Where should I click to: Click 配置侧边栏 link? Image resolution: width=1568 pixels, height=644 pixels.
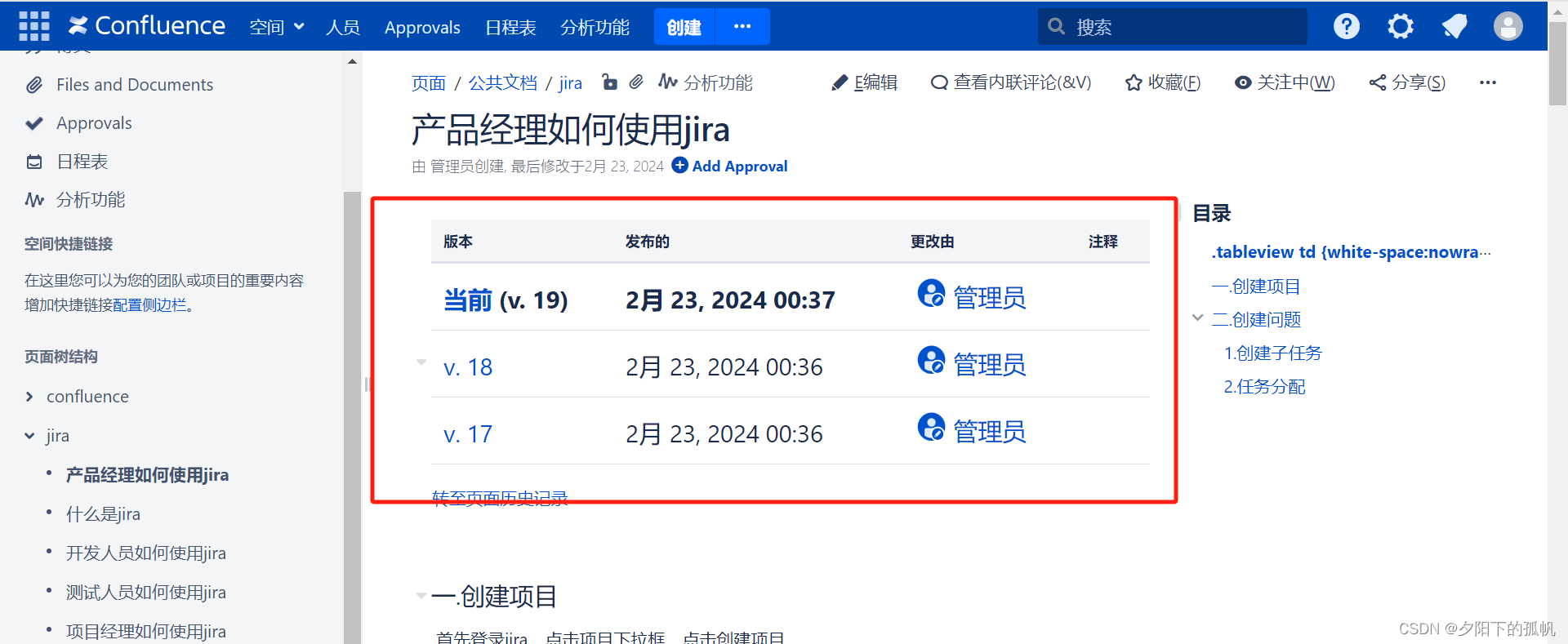tap(149, 304)
